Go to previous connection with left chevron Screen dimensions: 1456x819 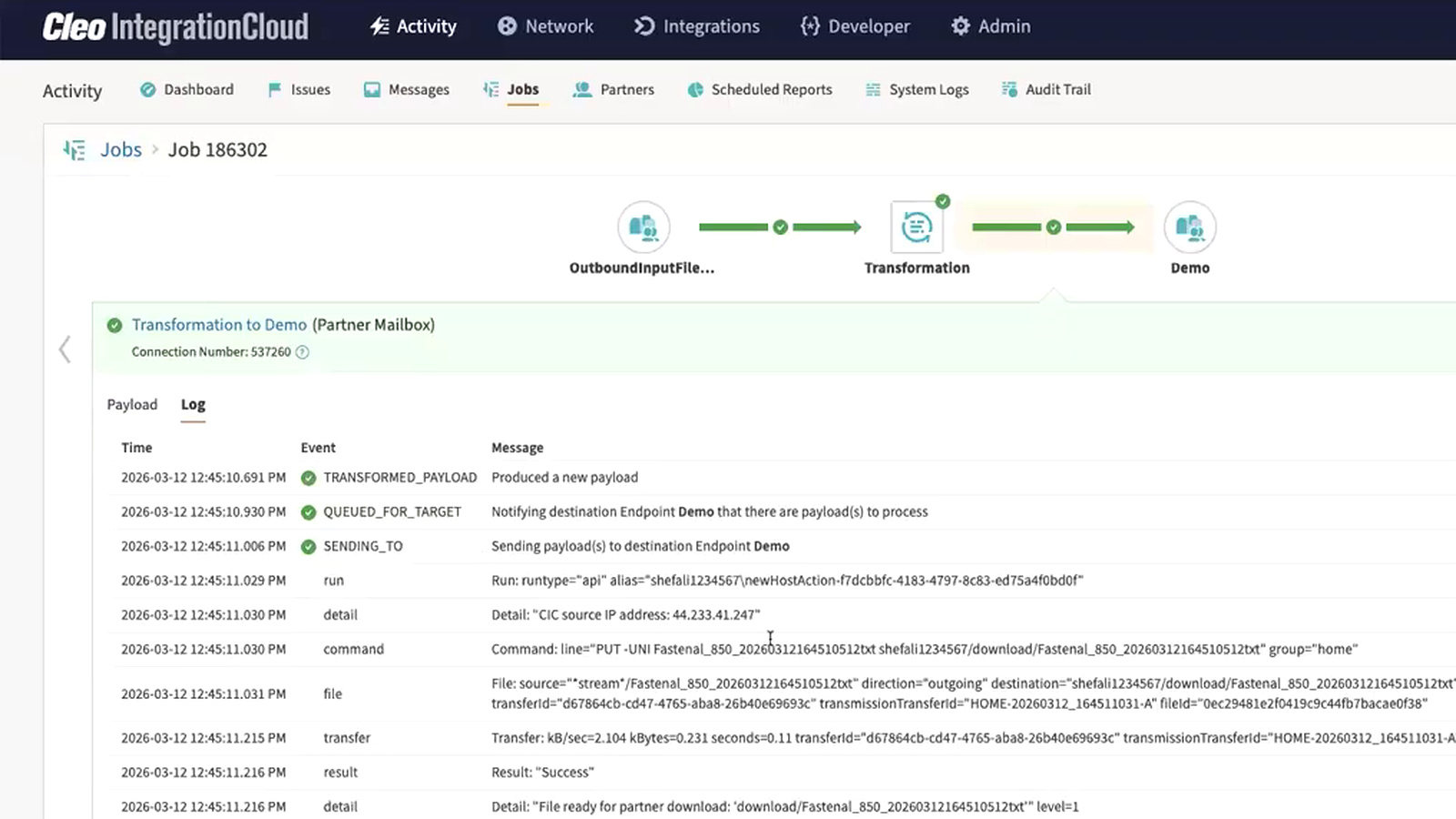(65, 349)
